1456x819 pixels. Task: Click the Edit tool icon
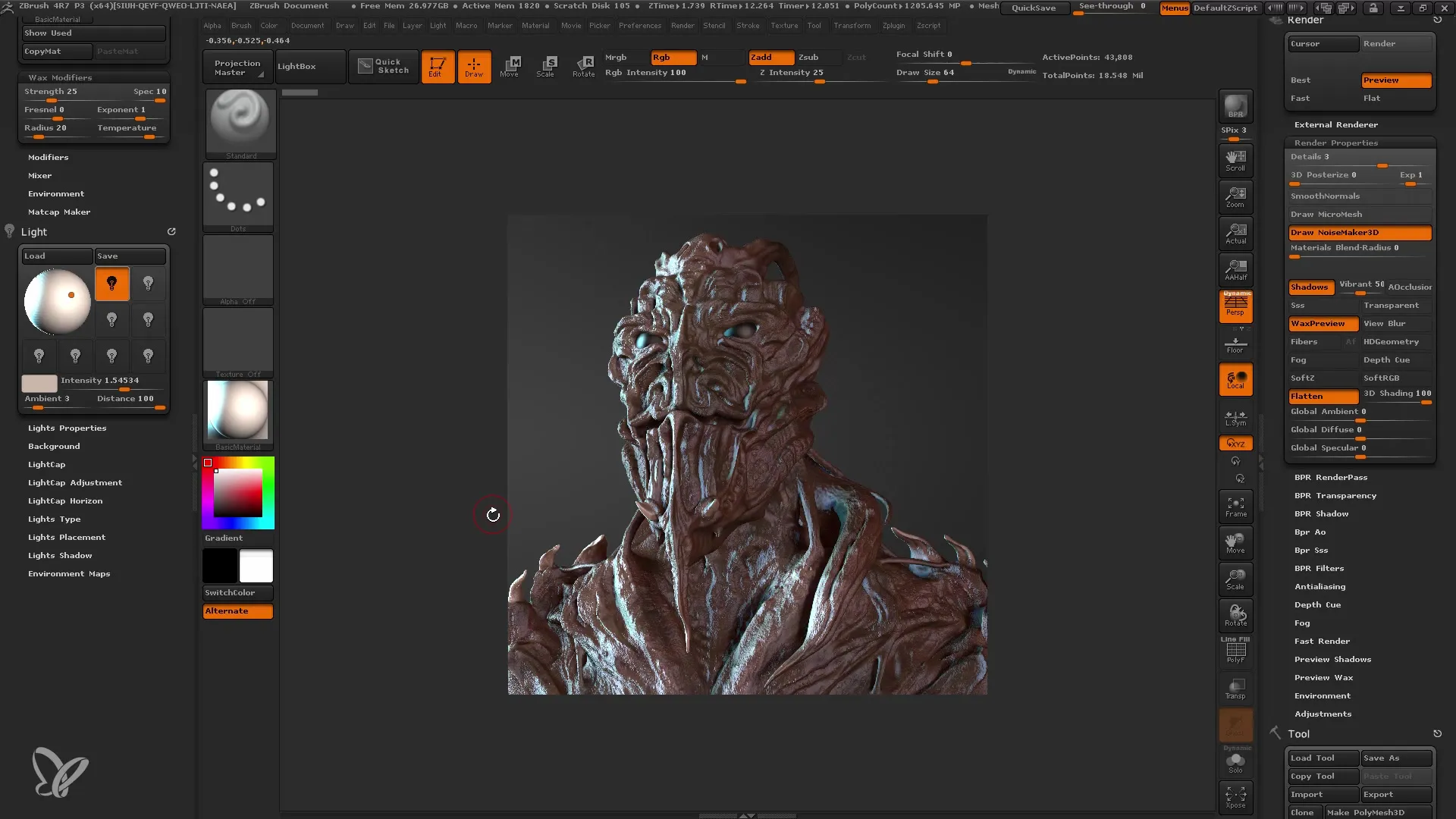coord(436,64)
